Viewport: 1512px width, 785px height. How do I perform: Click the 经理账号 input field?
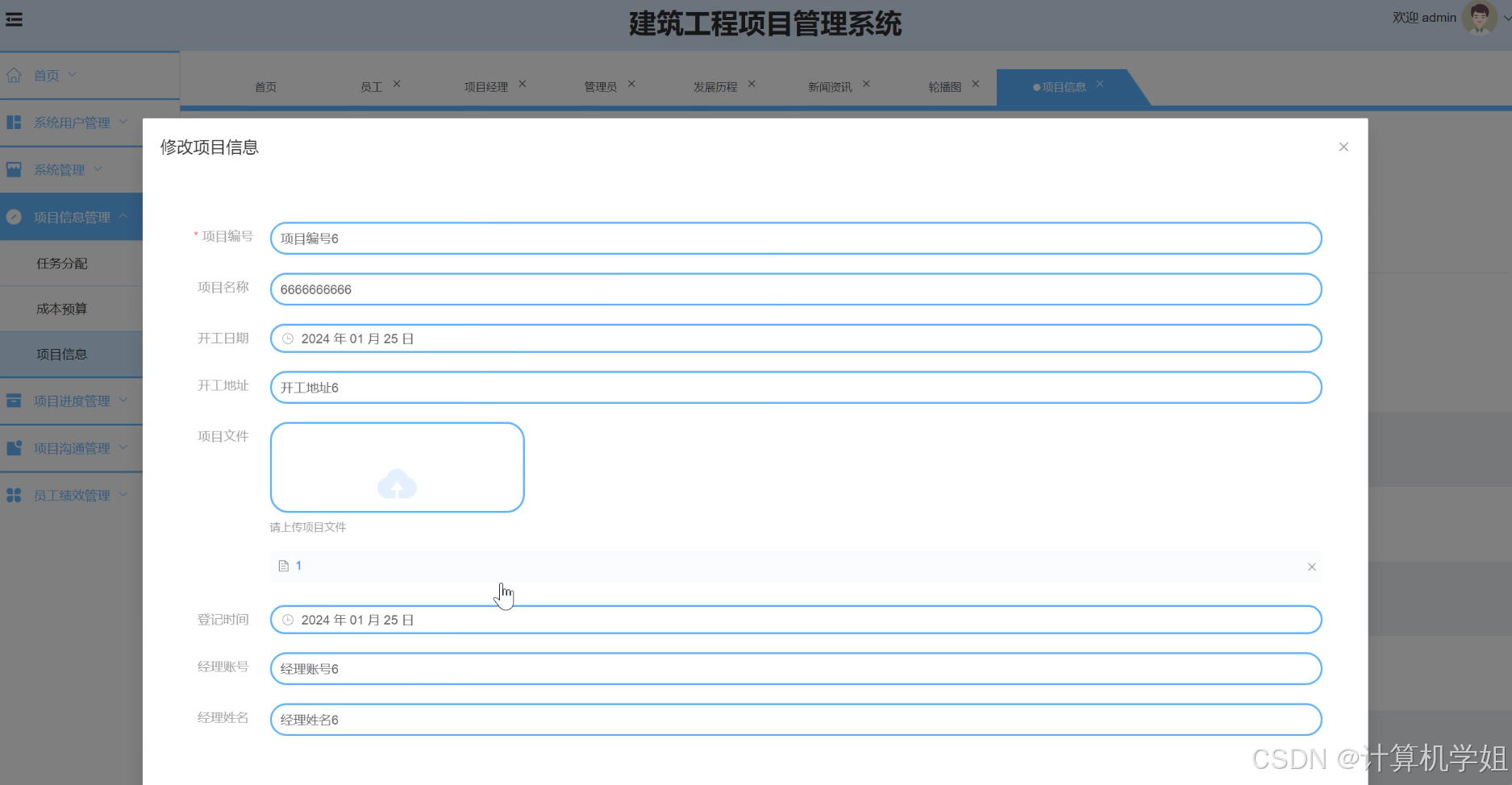(x=796, y=669)
